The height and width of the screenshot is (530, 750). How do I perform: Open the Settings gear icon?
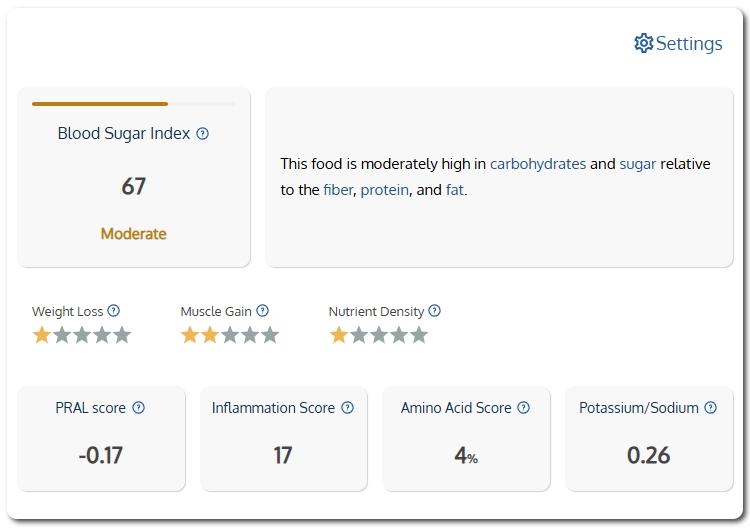pos(643,44)
